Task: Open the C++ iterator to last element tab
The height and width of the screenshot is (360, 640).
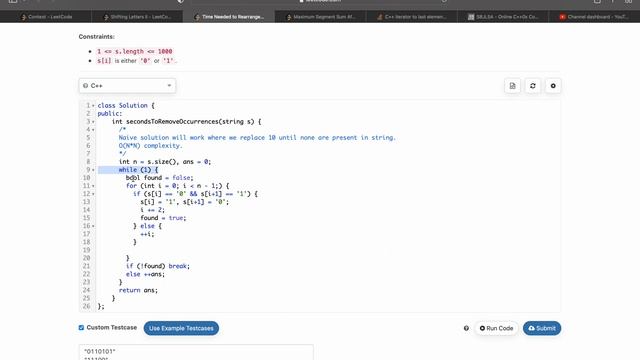Action: click(412, 17)
